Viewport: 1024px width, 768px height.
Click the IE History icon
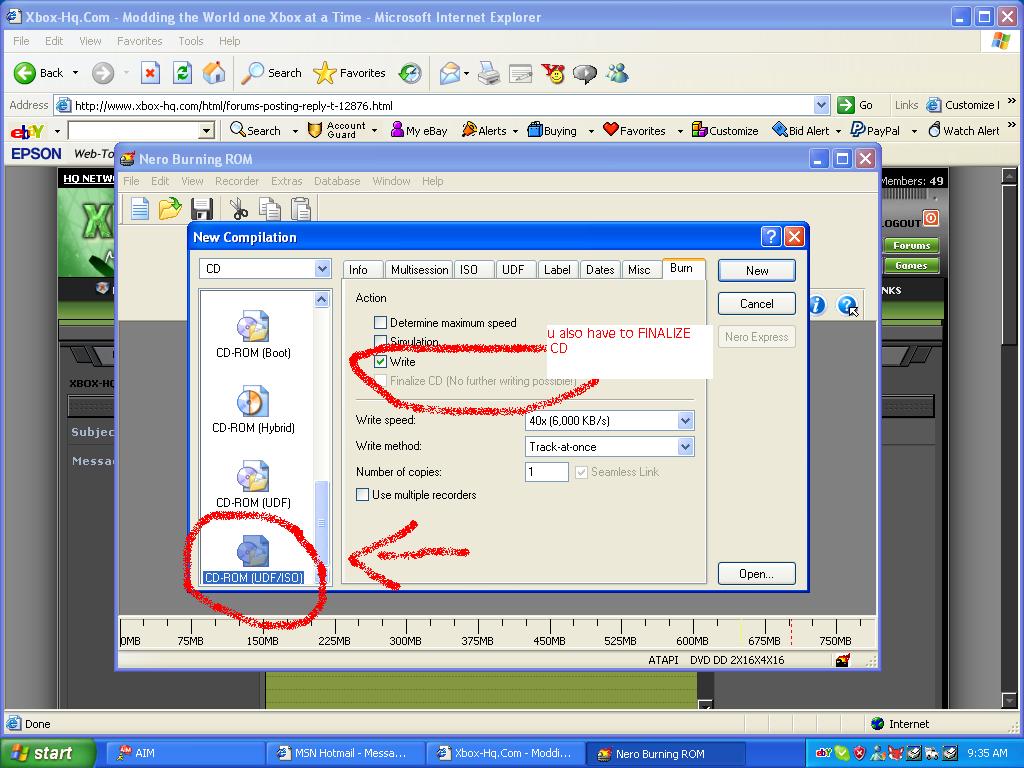pyautogui.click(x=410, y=73)
